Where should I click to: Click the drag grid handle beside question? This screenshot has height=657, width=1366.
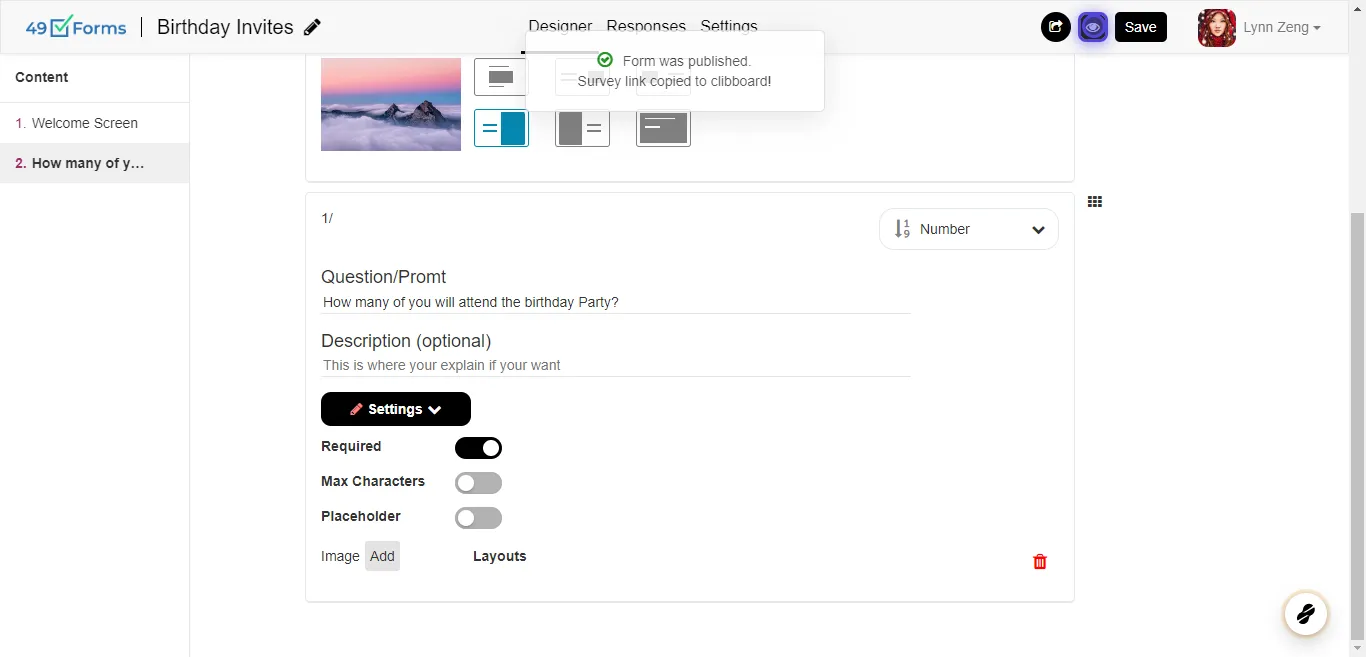tap(1095, 202)
